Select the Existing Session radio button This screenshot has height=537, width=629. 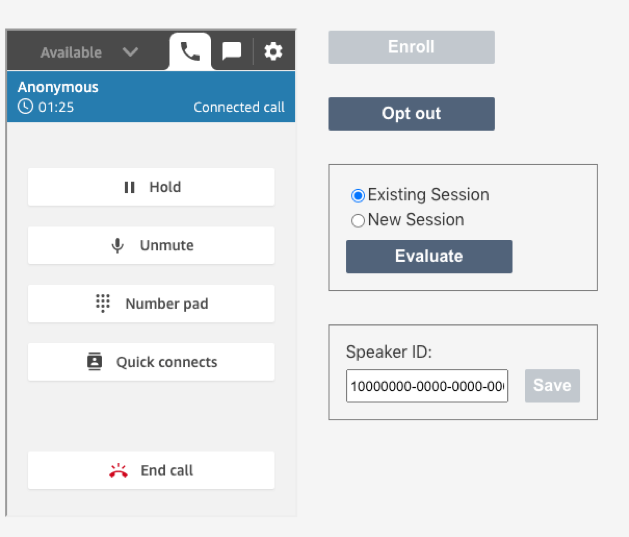point(358,195)
